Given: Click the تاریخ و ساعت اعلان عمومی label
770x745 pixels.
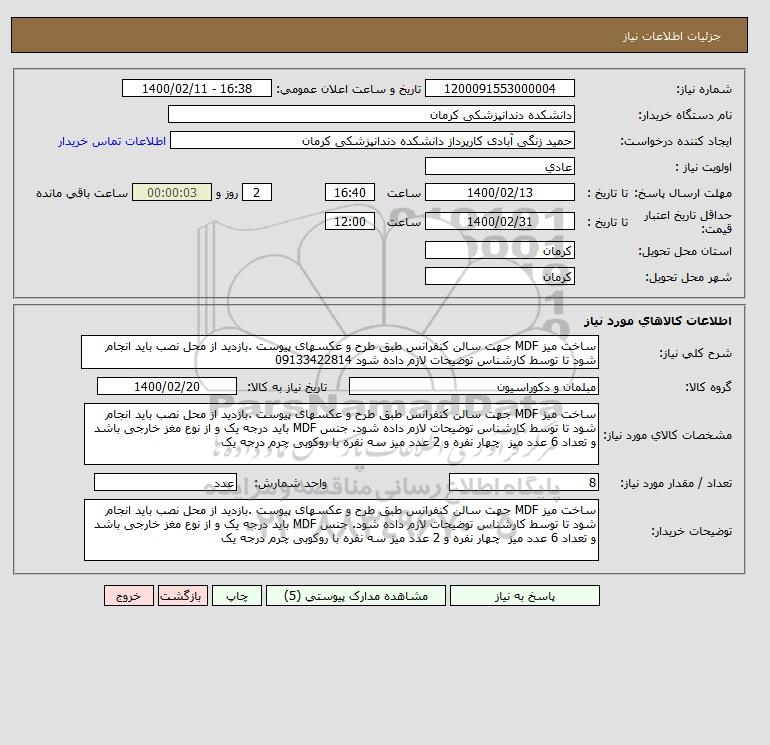Looking at the screenshot, I should pyautogui.click(x=349, y=89).
